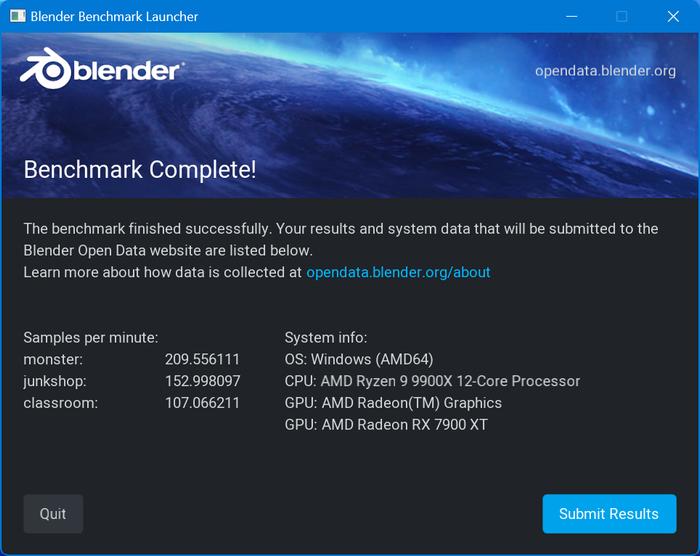Open the opendata.blender.org/about link
Image resolution: width=700 pixels, height=556 pixels.
(x=398, y=272)
